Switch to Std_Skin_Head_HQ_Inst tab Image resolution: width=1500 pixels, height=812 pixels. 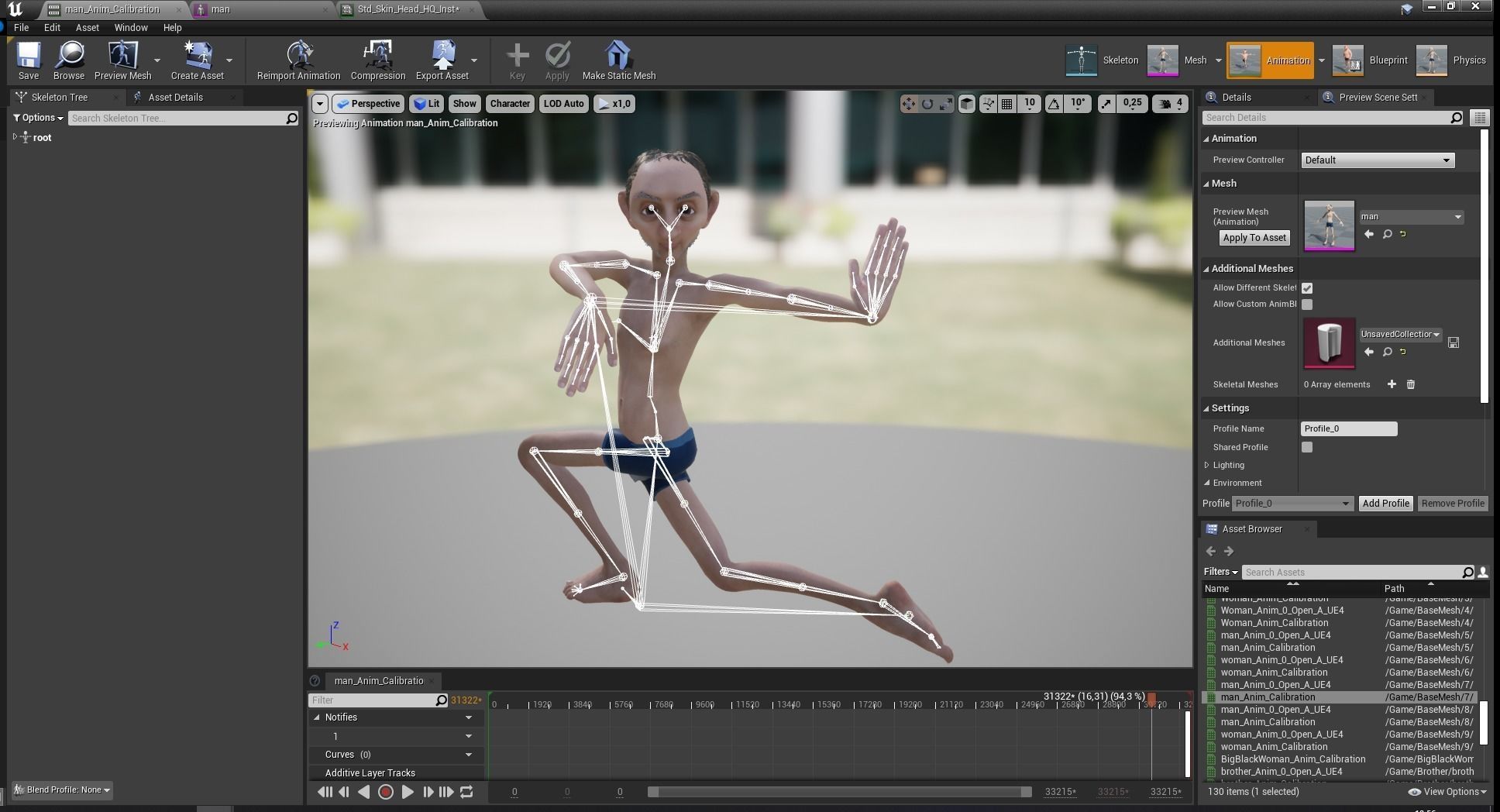[408, 9]
